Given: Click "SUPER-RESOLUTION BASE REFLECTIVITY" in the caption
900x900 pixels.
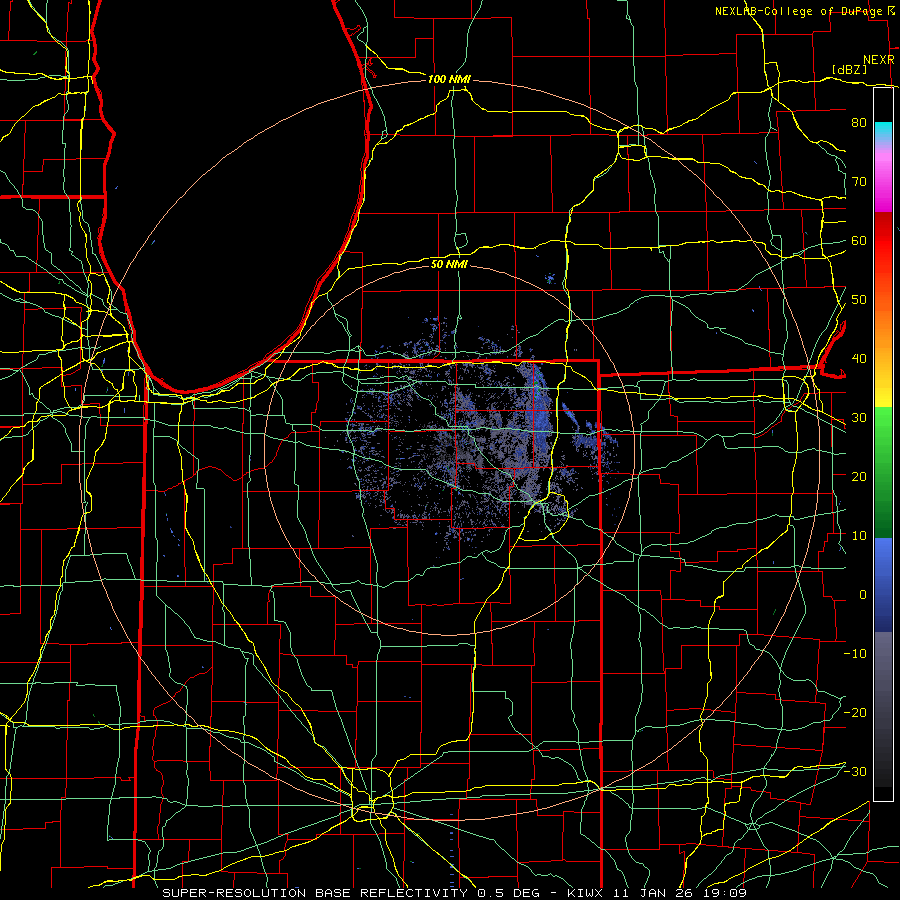Looking at the screenshot, I should [x=315, y=893].
